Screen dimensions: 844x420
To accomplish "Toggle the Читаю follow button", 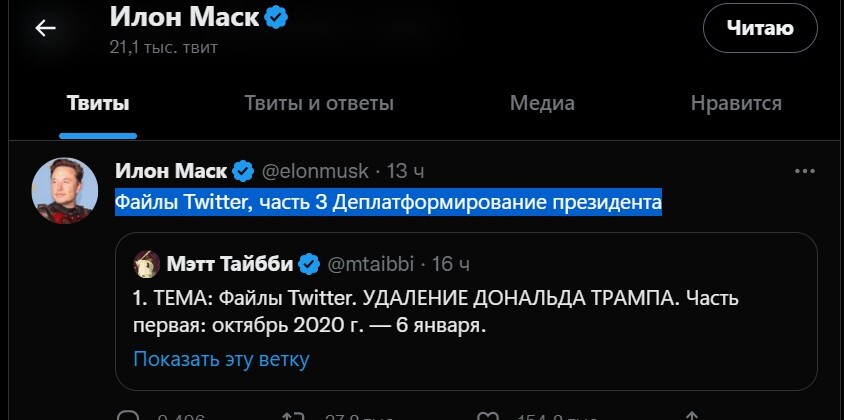I will click(x=761, y=28).
